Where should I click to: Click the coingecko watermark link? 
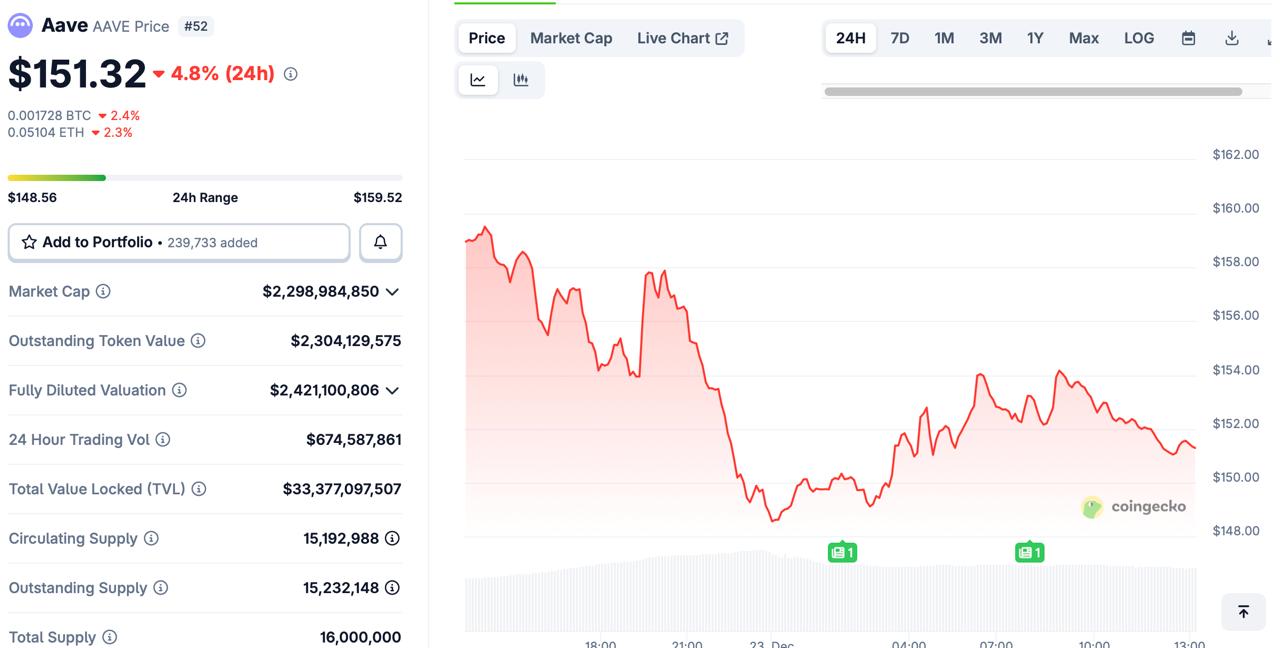pyautogui.click(x=1134, y=507)
